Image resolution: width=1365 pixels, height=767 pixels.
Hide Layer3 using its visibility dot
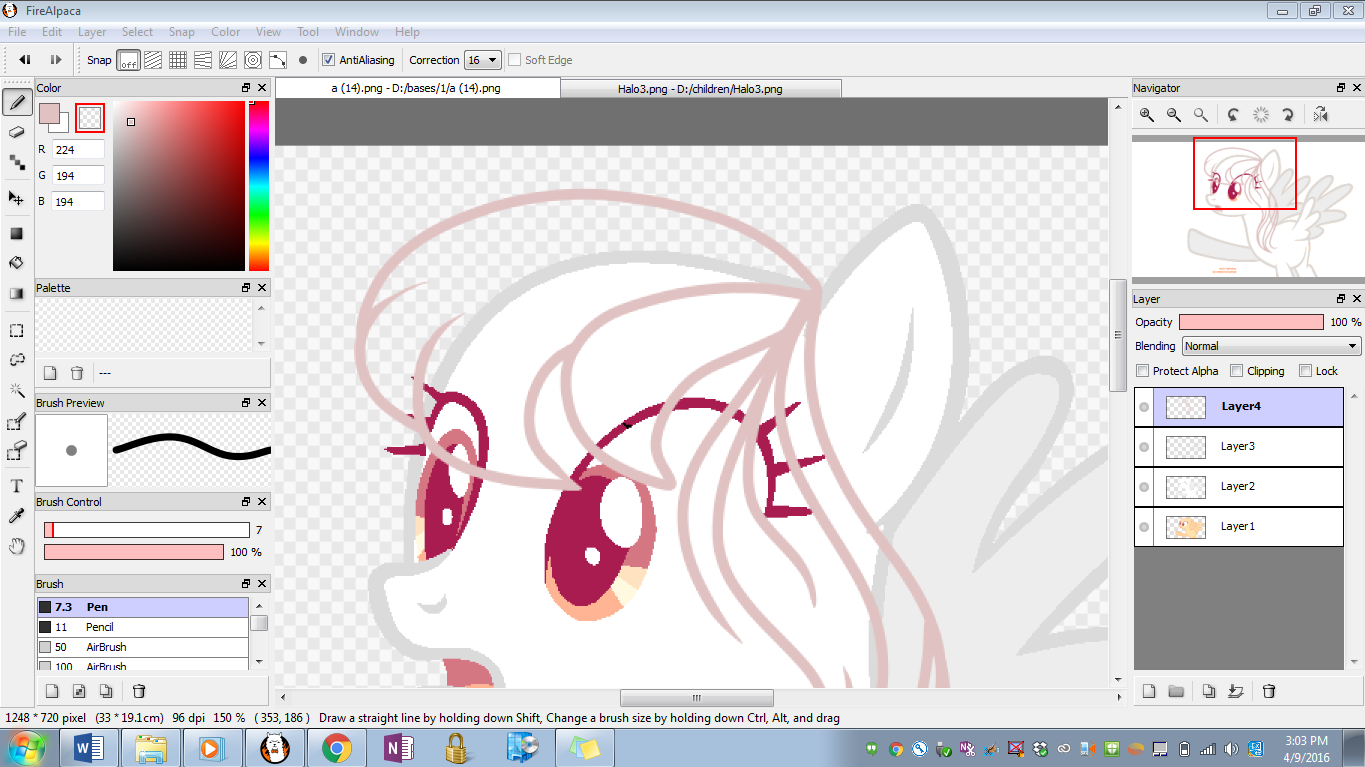1144,447
